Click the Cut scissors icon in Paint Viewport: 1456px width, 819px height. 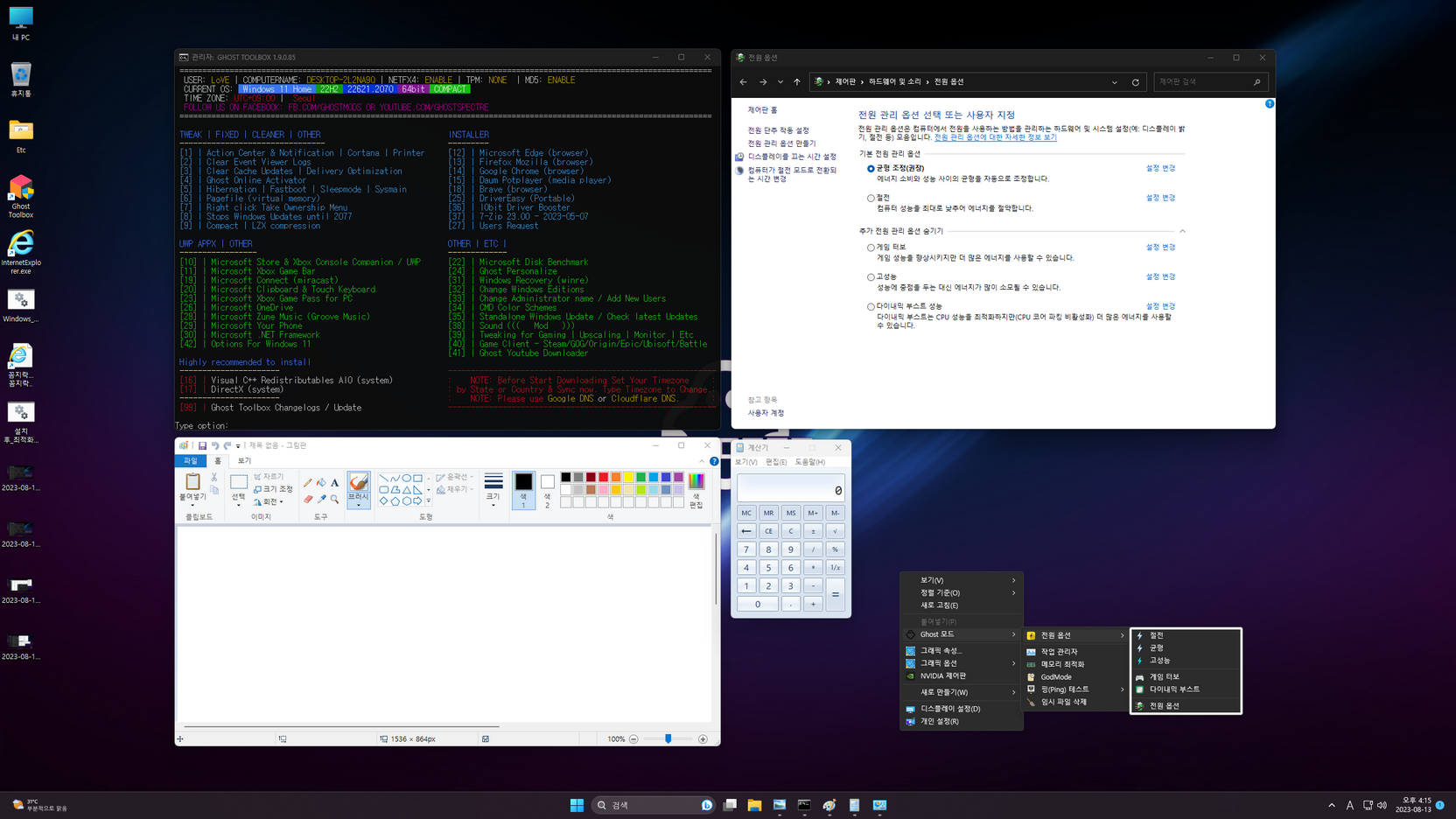[x=213, y=478]
